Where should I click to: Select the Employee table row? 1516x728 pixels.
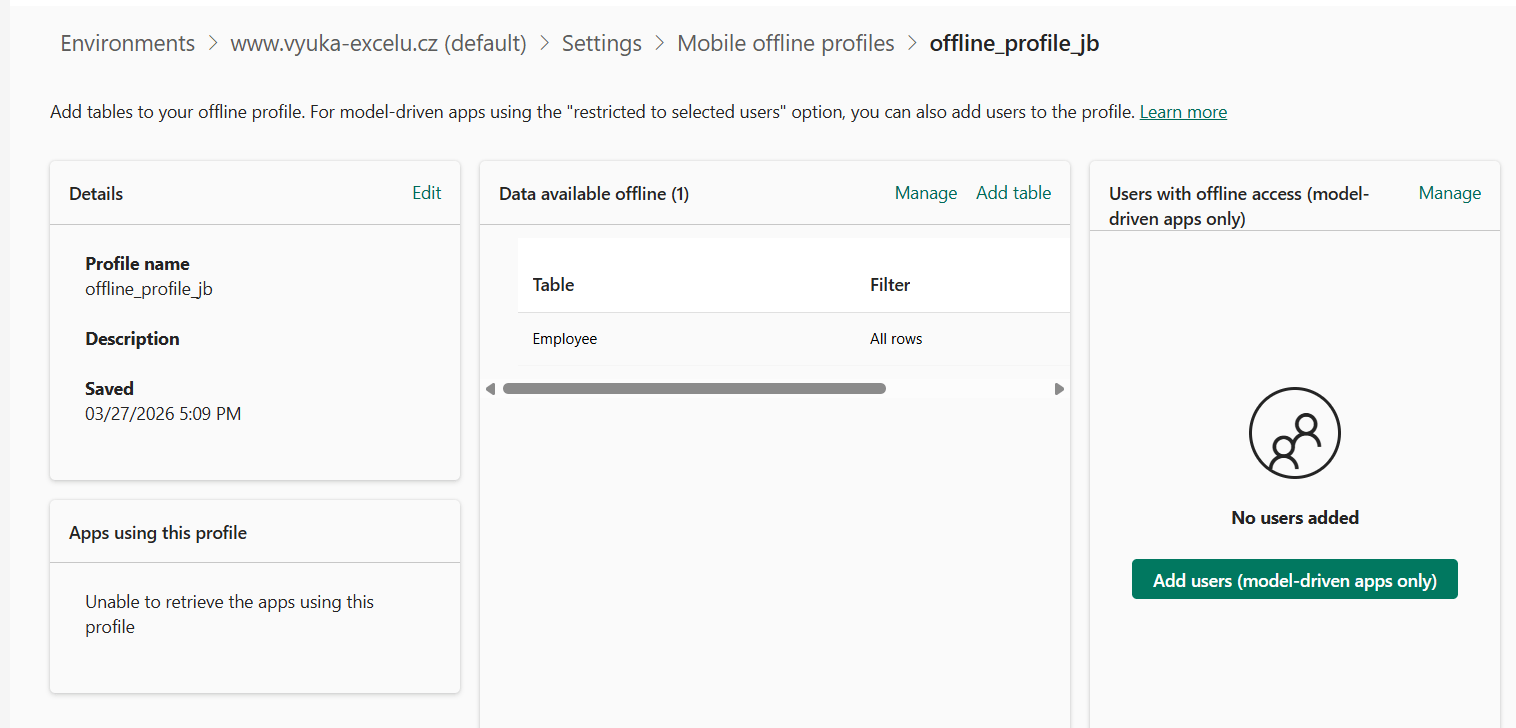click(564, 339)
